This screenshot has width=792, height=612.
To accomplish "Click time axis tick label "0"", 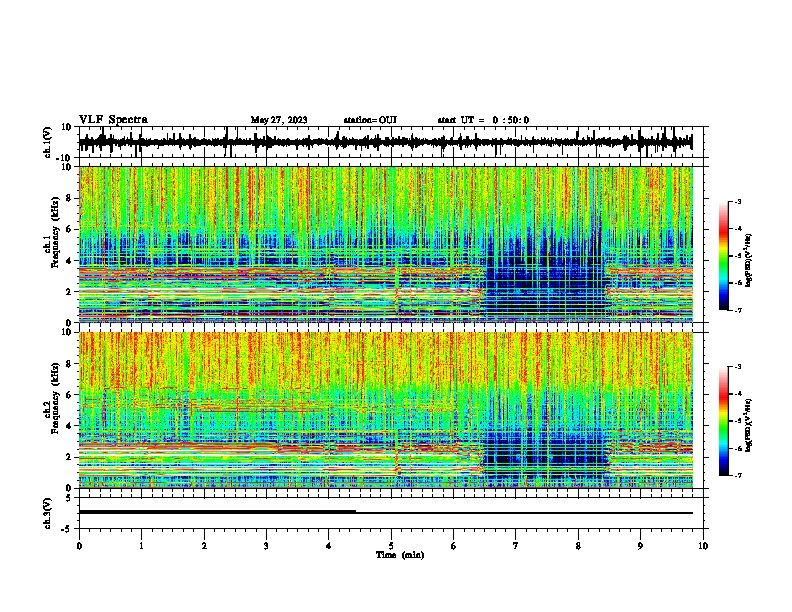I will [x=79, y=546].
